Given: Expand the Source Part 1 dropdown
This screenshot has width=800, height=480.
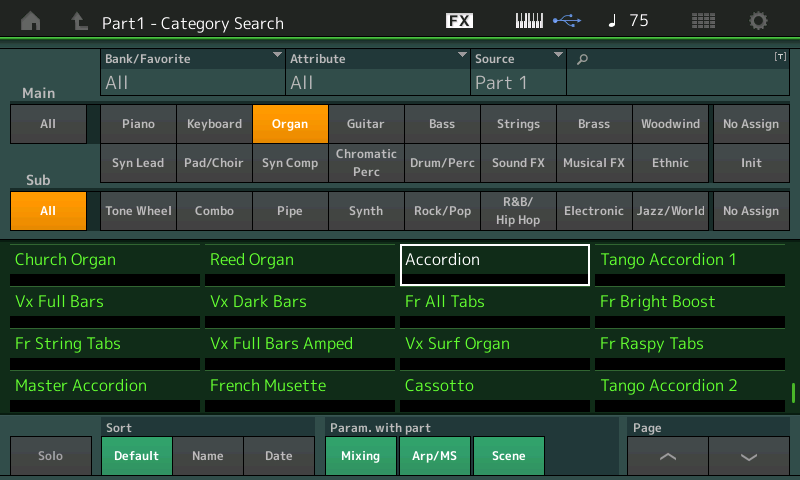Looking at the screenshot, I should click(x=518, y=72).
